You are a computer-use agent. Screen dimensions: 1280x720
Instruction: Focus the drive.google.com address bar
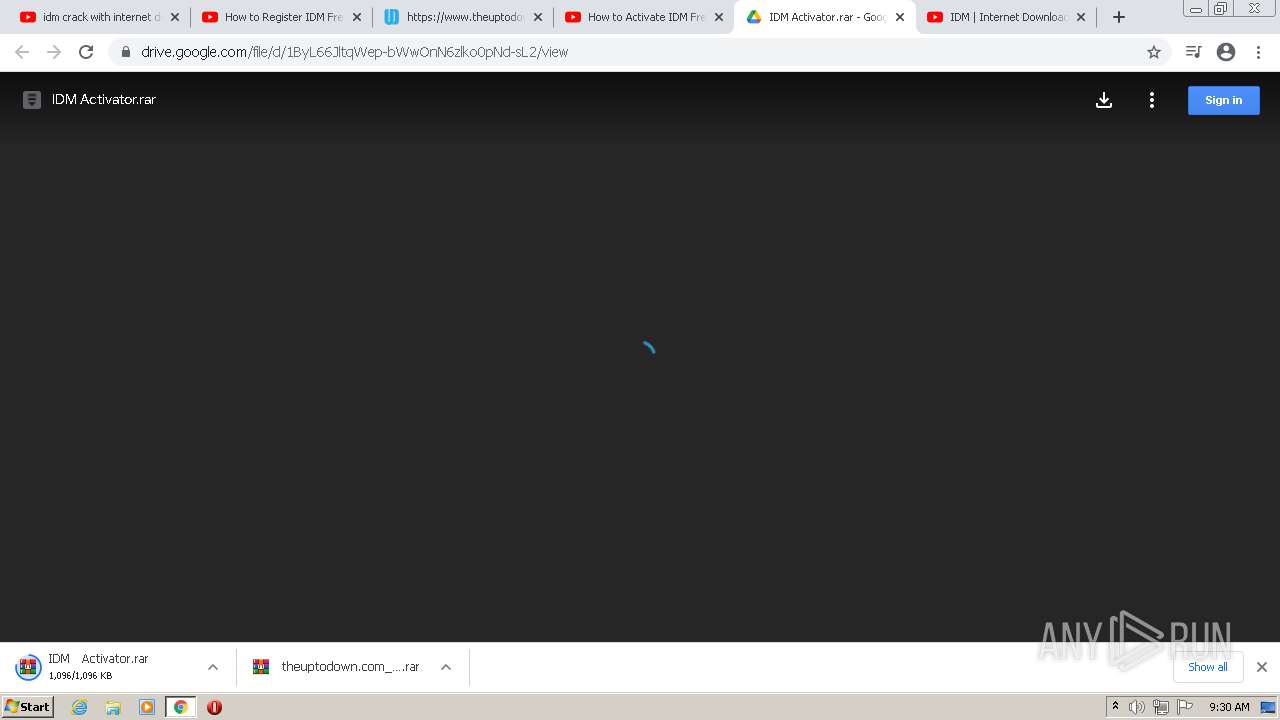tap(640, 52)
